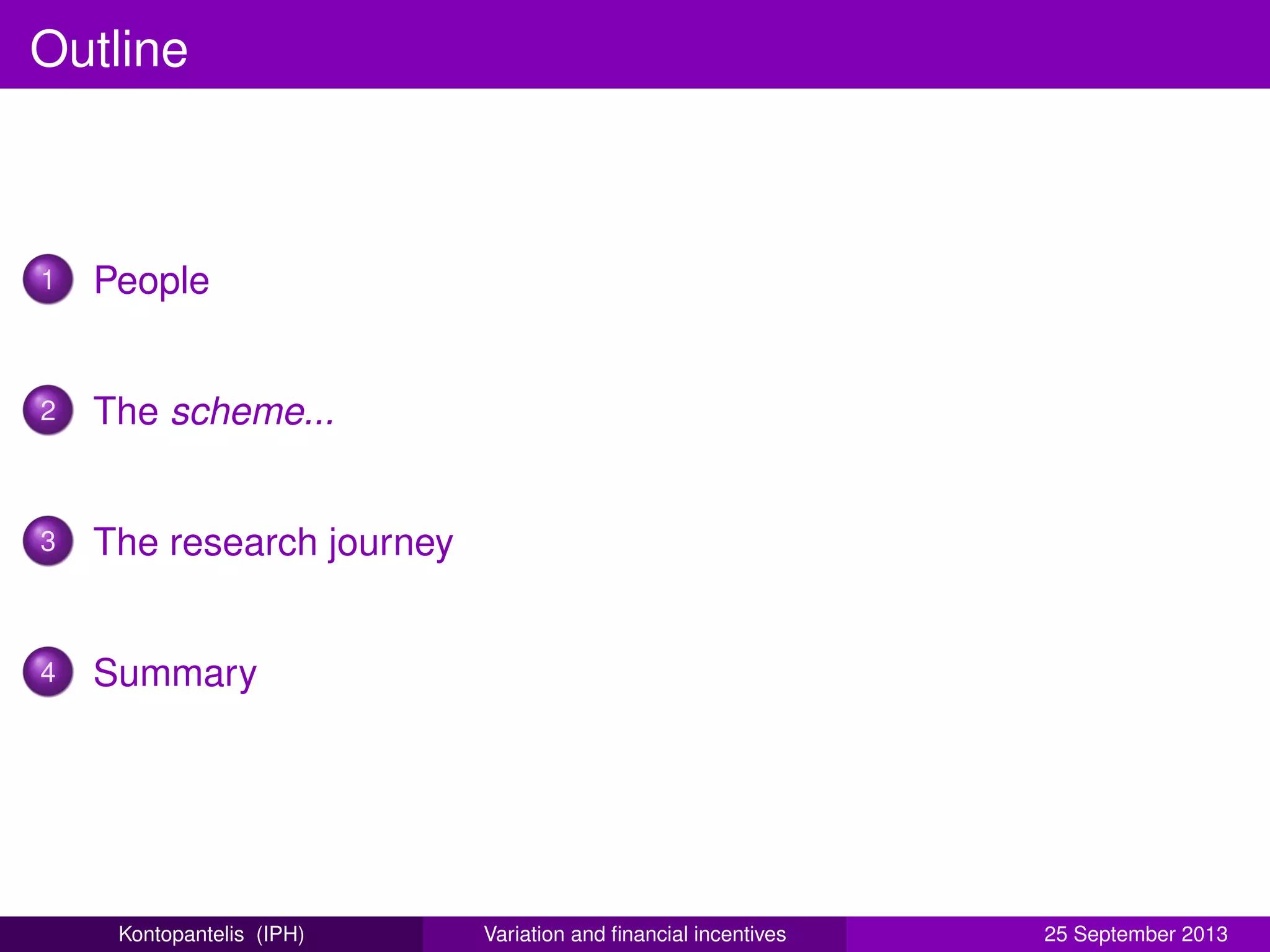Click the word journey in outline
The height and width of the screenshot is (952, 1270).
[391, 544]
